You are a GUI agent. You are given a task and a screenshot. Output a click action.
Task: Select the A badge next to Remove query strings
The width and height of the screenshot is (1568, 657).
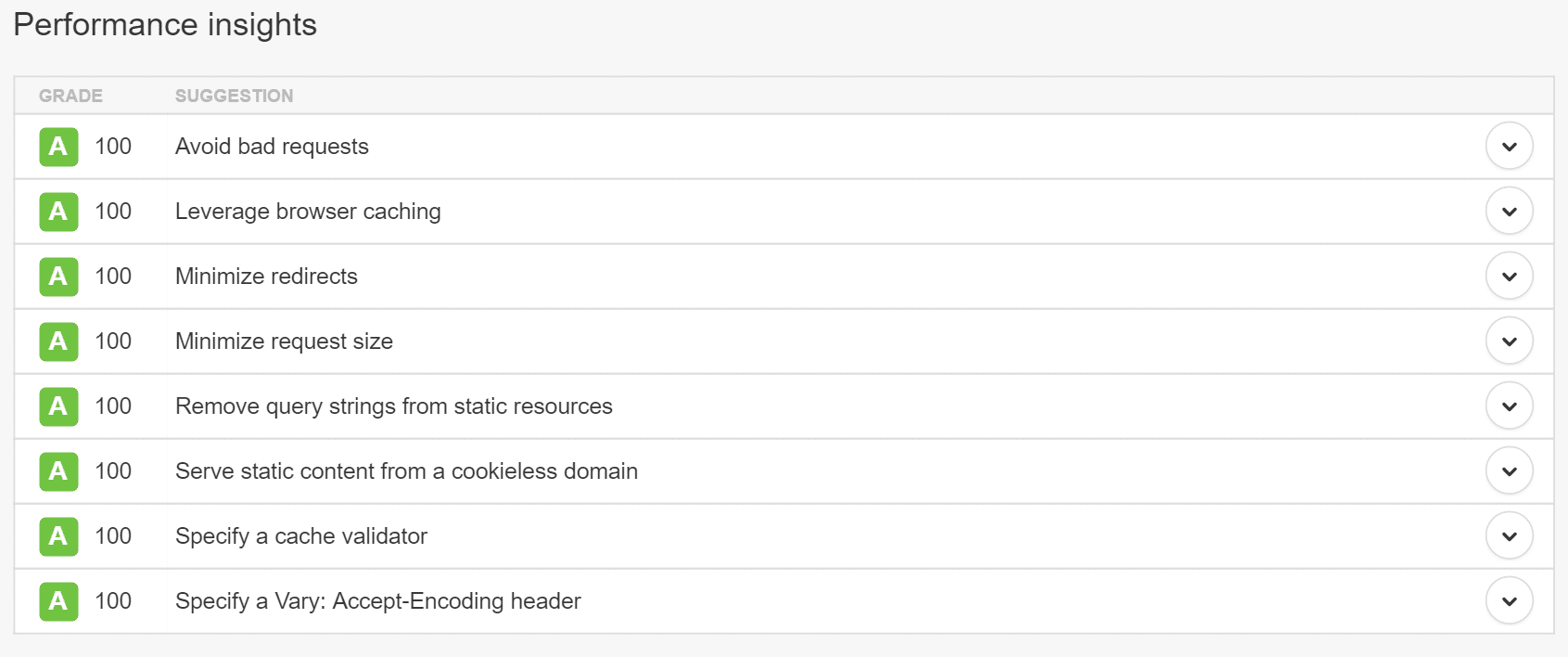pyautogui.click(x=57, y=406)
